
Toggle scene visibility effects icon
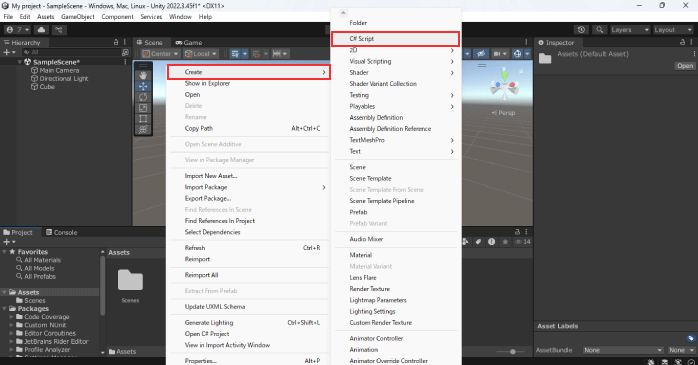click(x=481, y=54)
